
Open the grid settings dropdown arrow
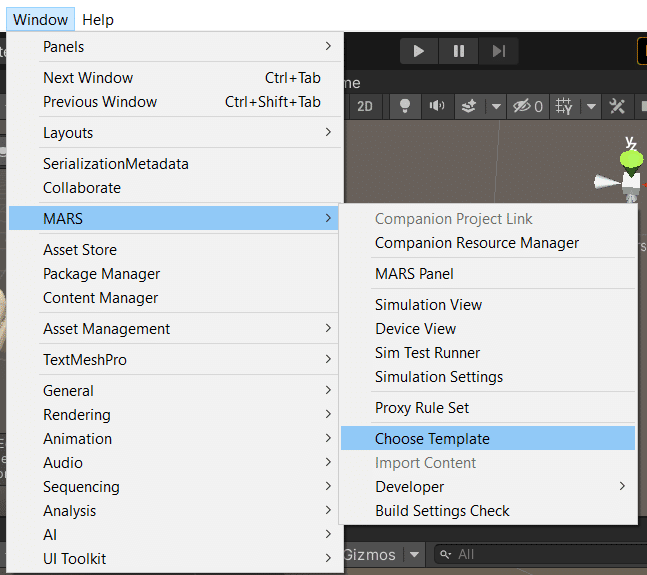[591, 106]
